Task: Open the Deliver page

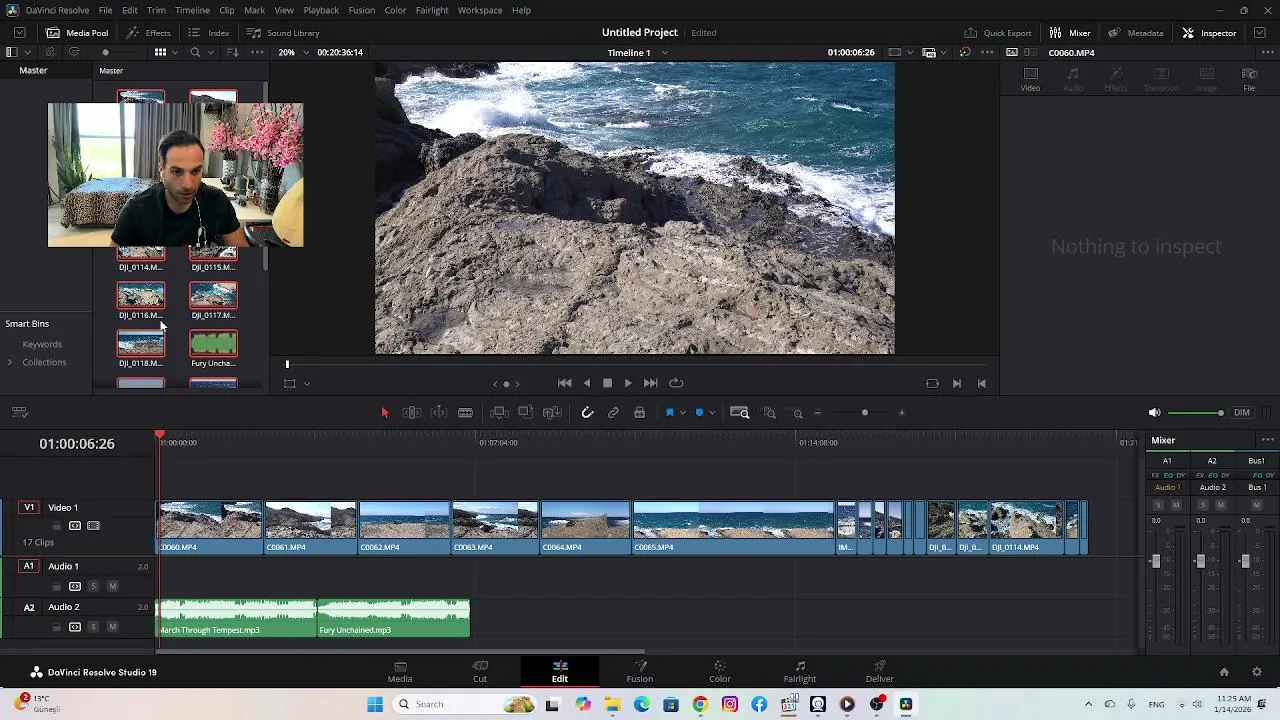Action: [879, 671]
